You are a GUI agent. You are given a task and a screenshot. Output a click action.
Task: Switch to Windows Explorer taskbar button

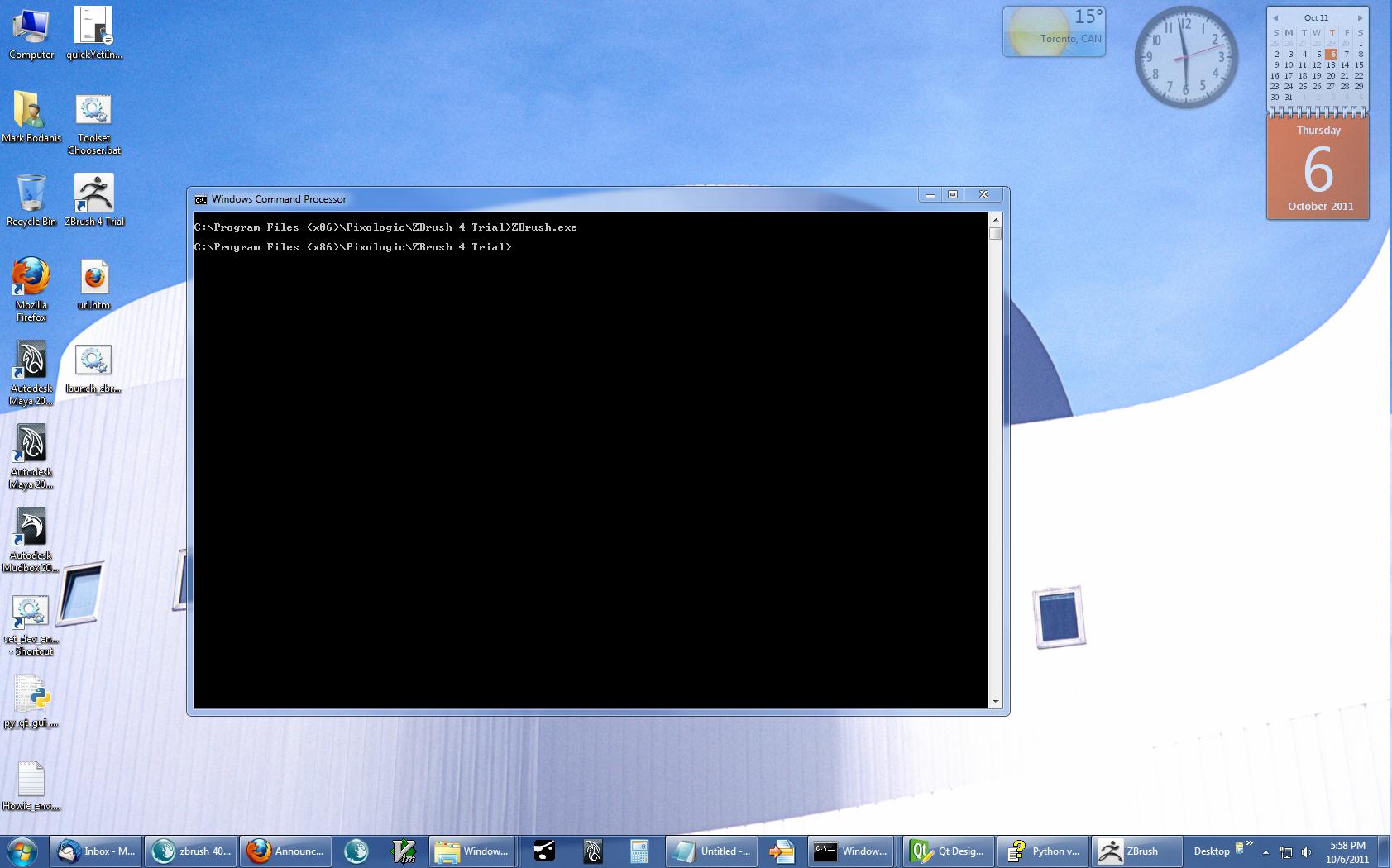472,851
